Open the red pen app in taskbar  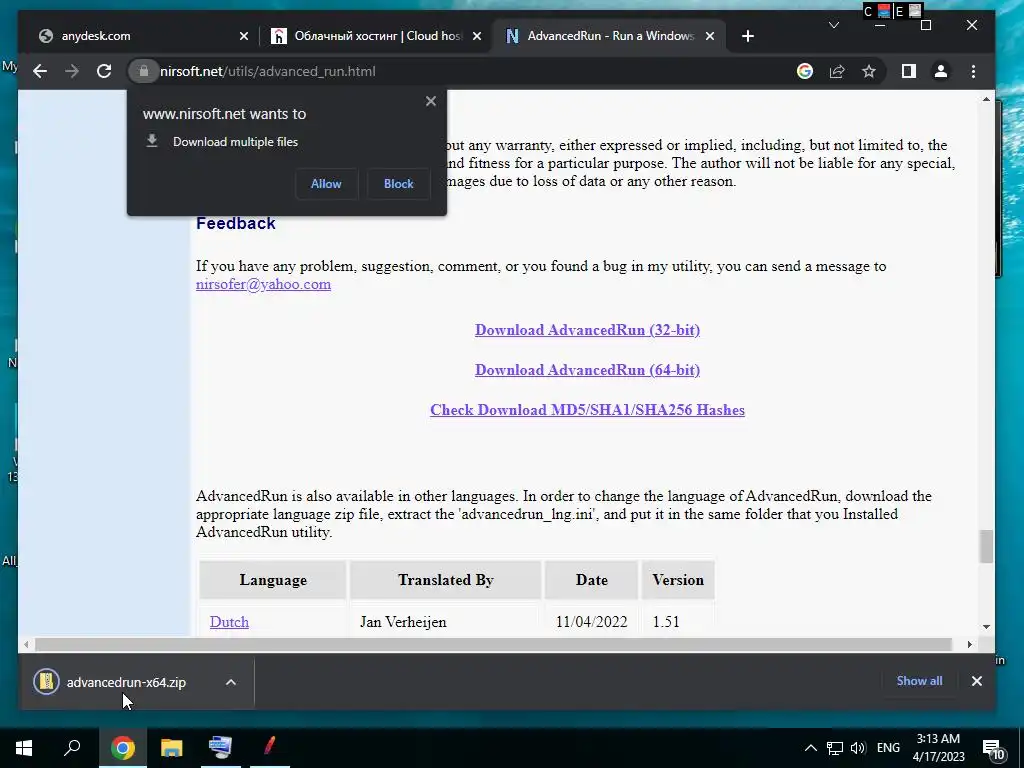[269, 748]
